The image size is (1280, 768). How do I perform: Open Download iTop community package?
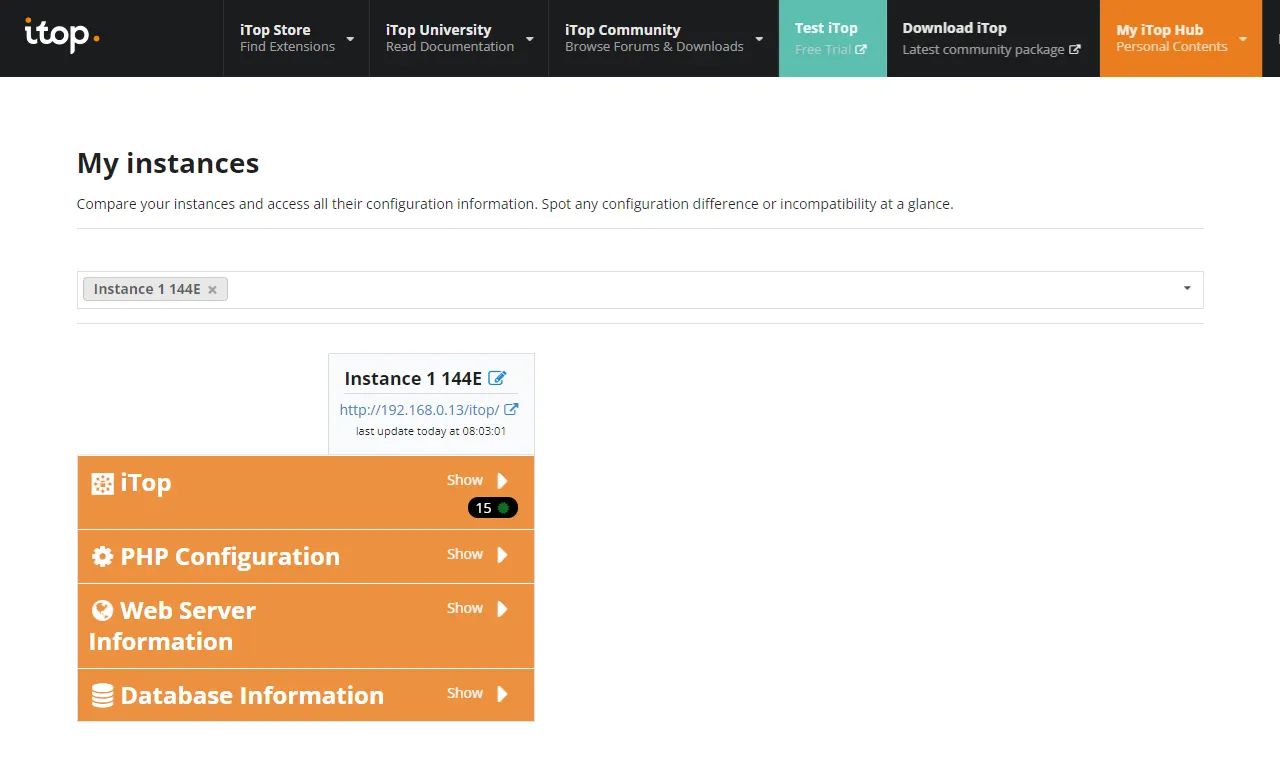coord(992,38)
